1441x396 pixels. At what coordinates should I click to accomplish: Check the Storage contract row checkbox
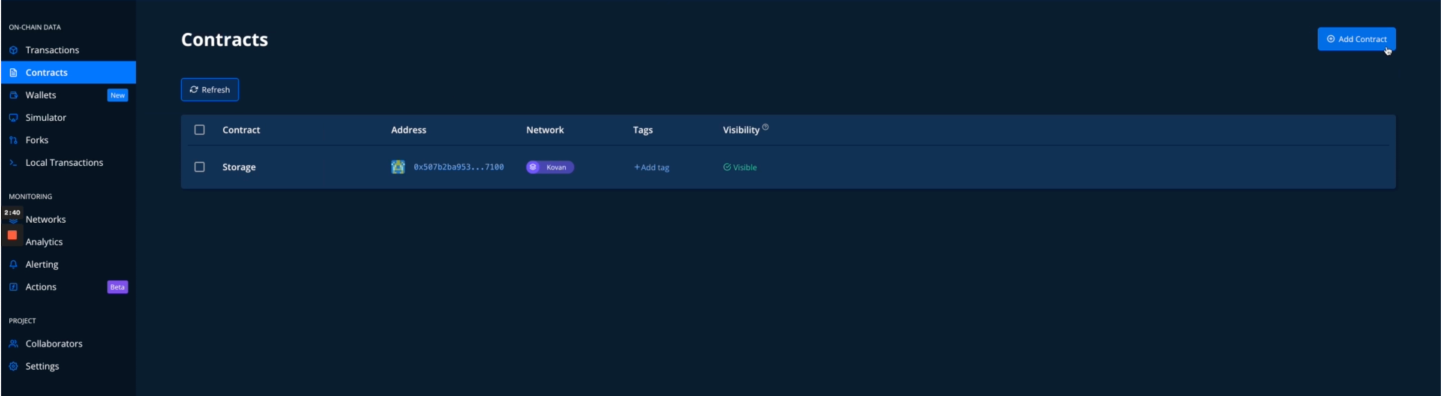click(199, 167)
